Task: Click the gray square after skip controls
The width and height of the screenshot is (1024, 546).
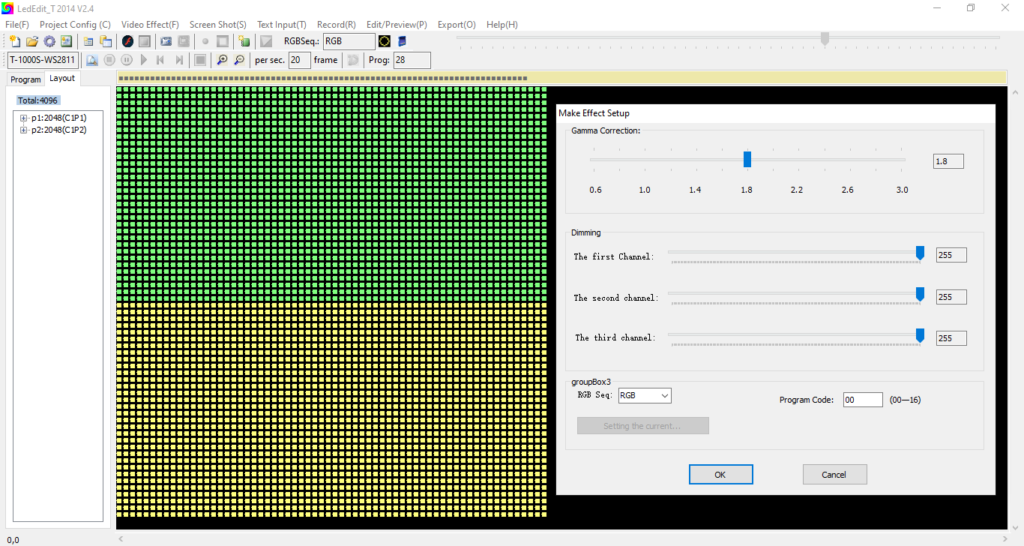Action: (x=200, y=60)
